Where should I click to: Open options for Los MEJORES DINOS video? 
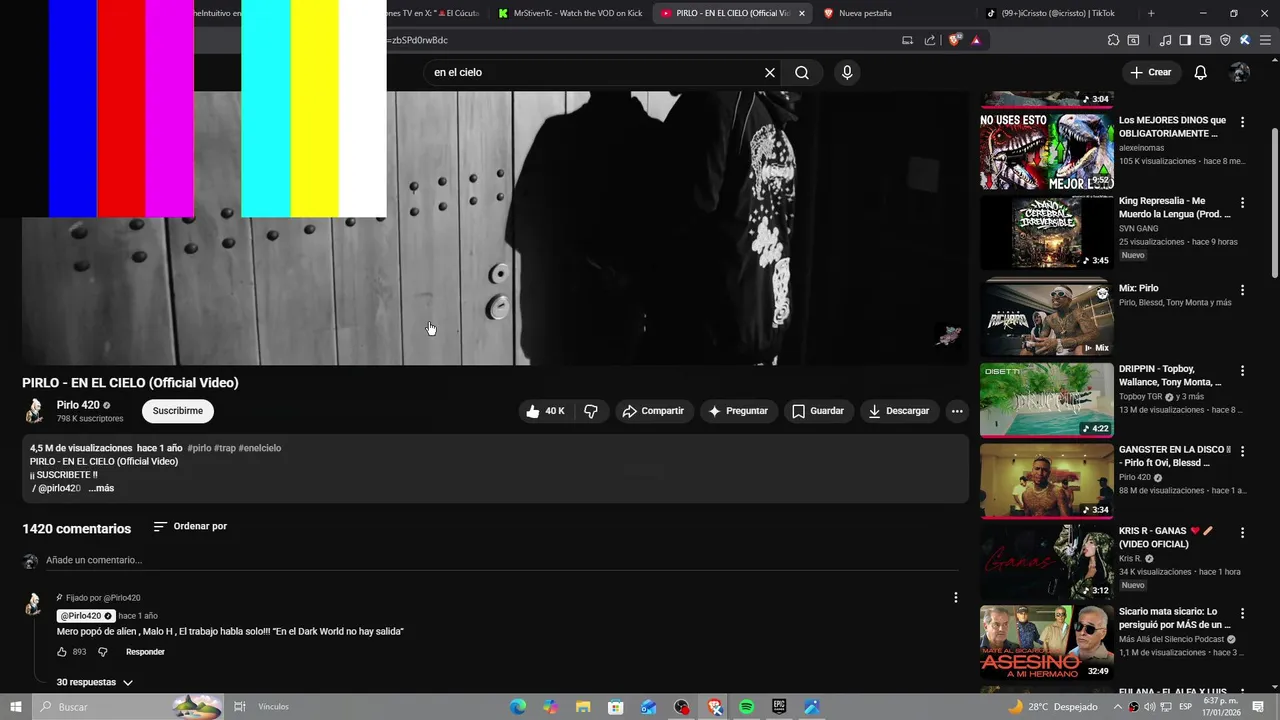(1243, 122)
